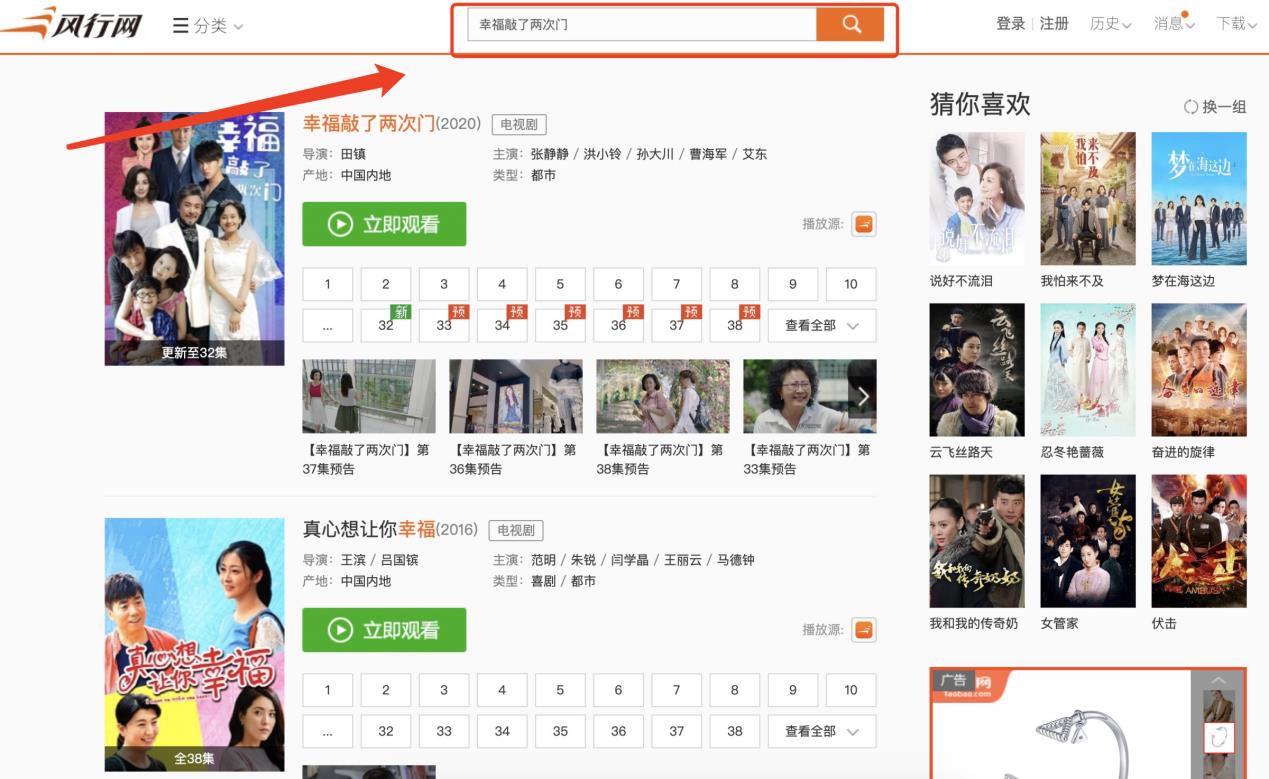This screenshot has height=779, width=1269.
Task: Open the 第36集预告 preview thumbnail
Action: (516, 396)
